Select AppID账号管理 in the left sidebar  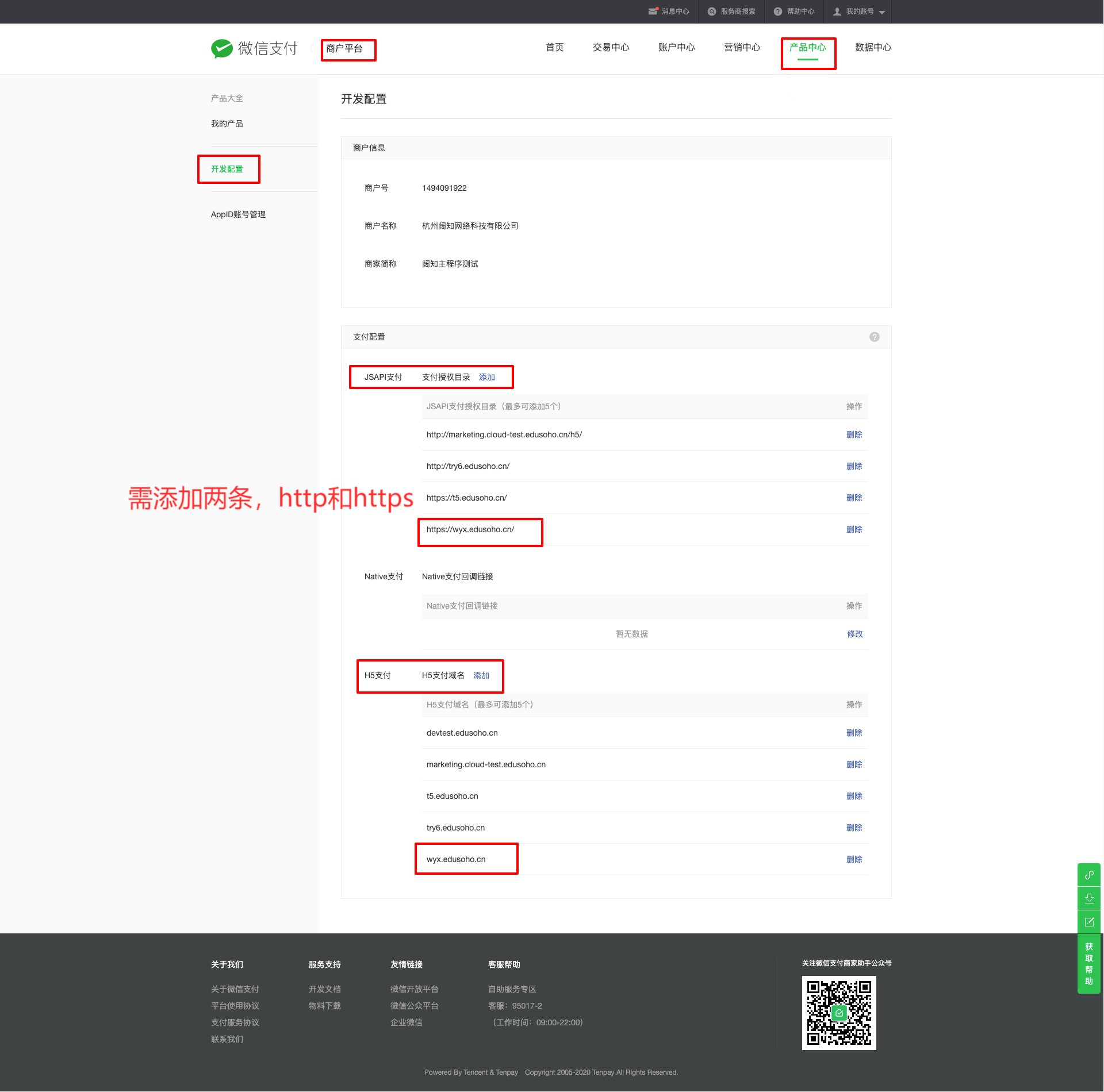[x=238, y=214]
